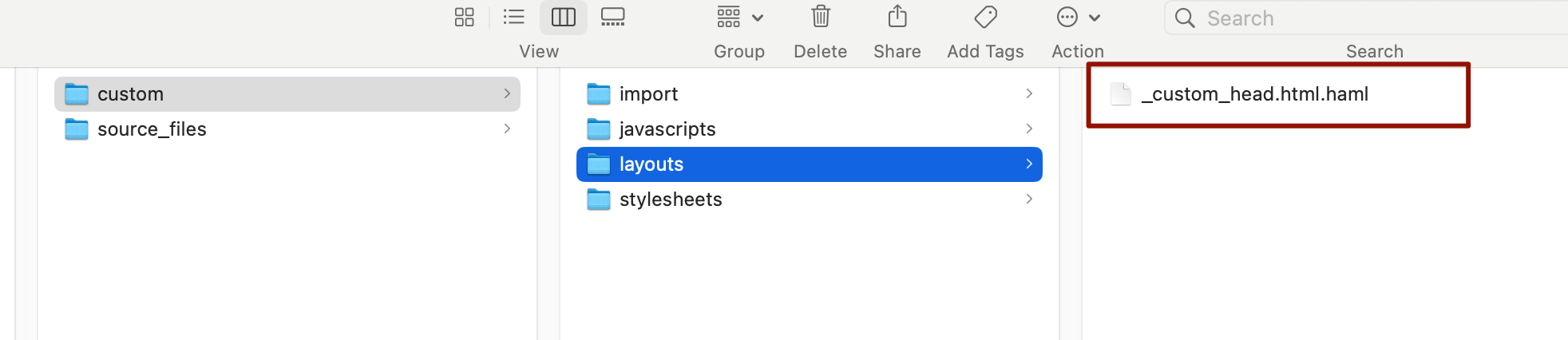This screenshot has height=340, width=1568.
Task: Open the import folder
Action: pos(810,94)
